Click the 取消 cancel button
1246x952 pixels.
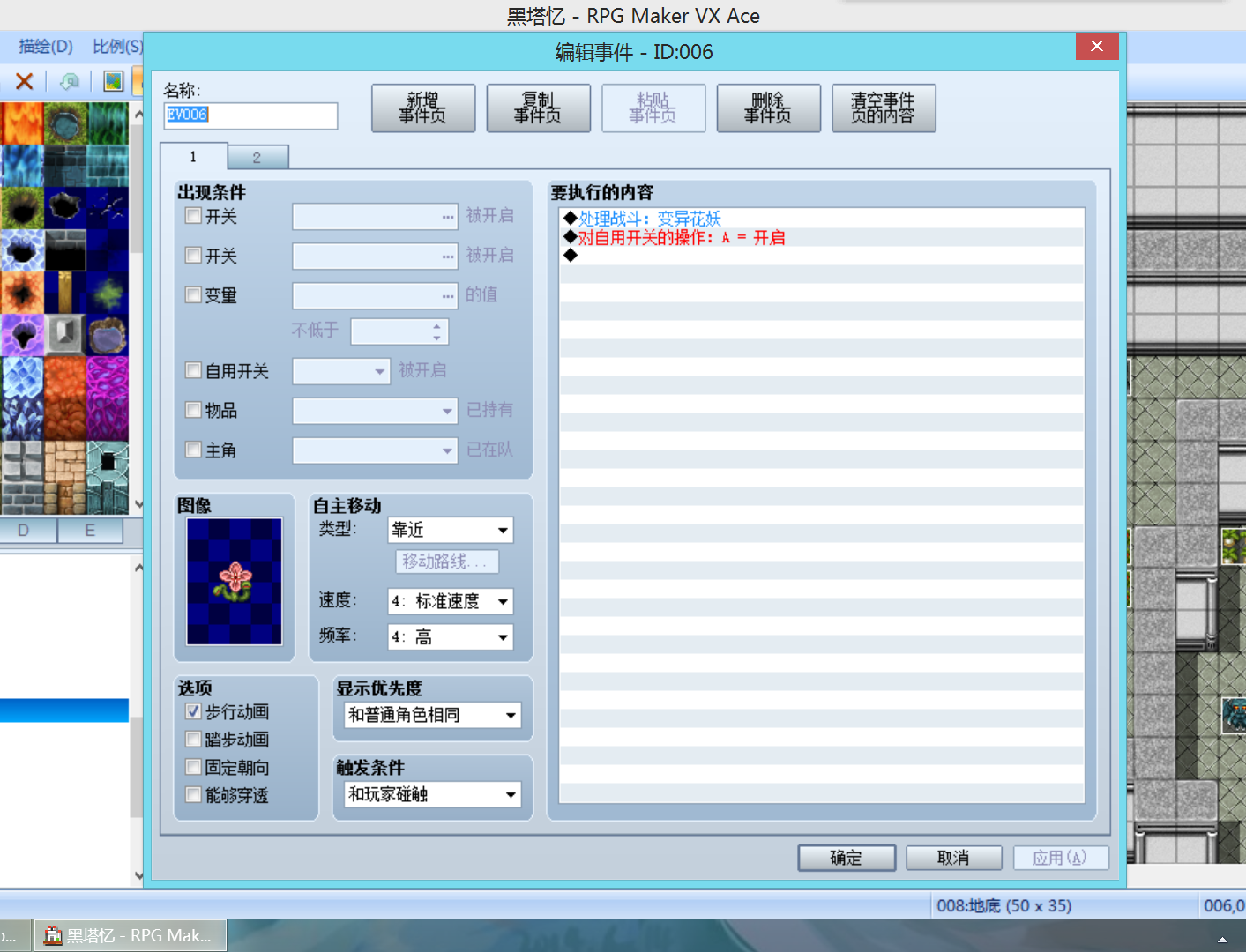tap(953, 858)
